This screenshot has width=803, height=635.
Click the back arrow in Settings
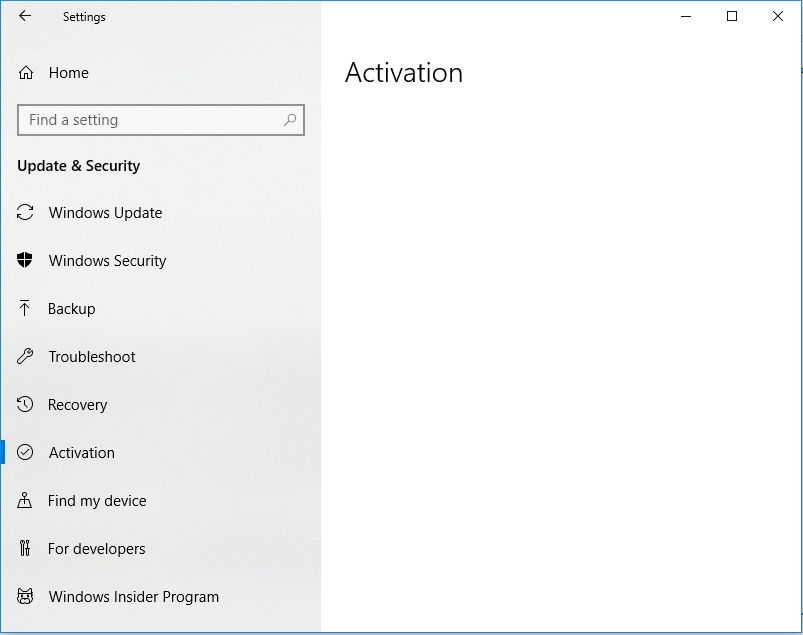25,16
